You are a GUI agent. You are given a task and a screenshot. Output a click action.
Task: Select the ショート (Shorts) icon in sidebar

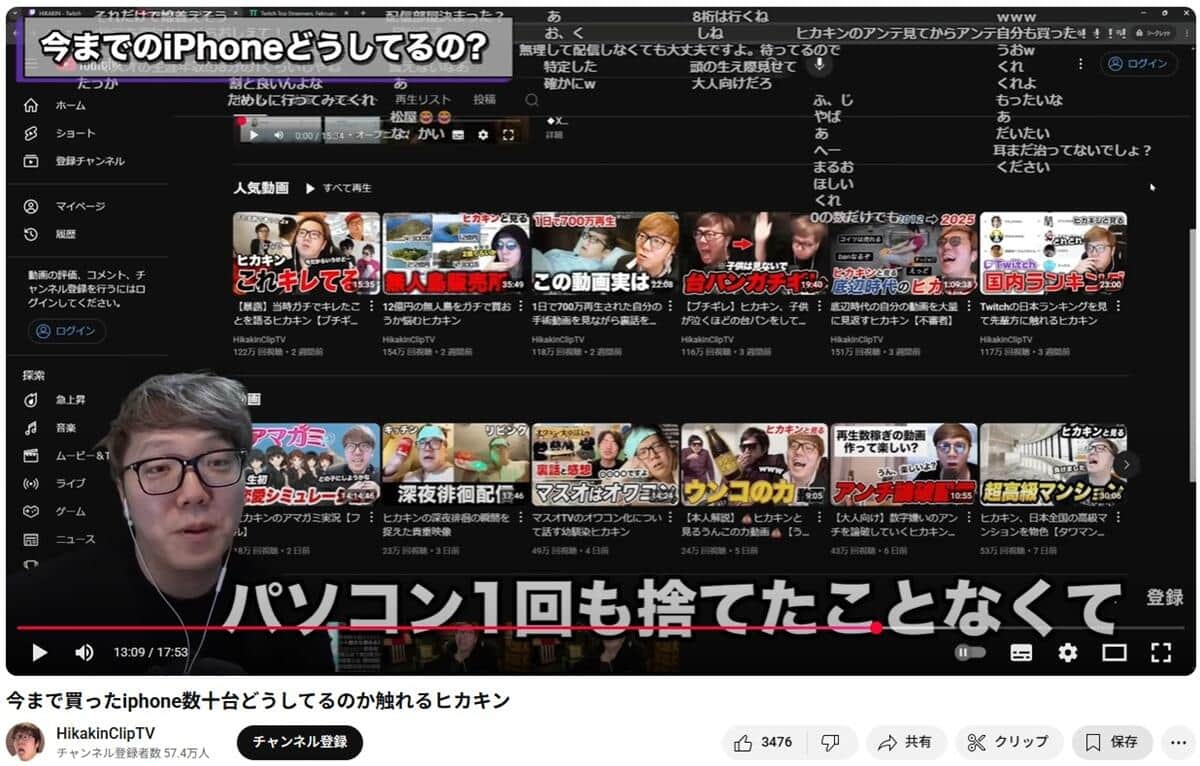[31, 132]
